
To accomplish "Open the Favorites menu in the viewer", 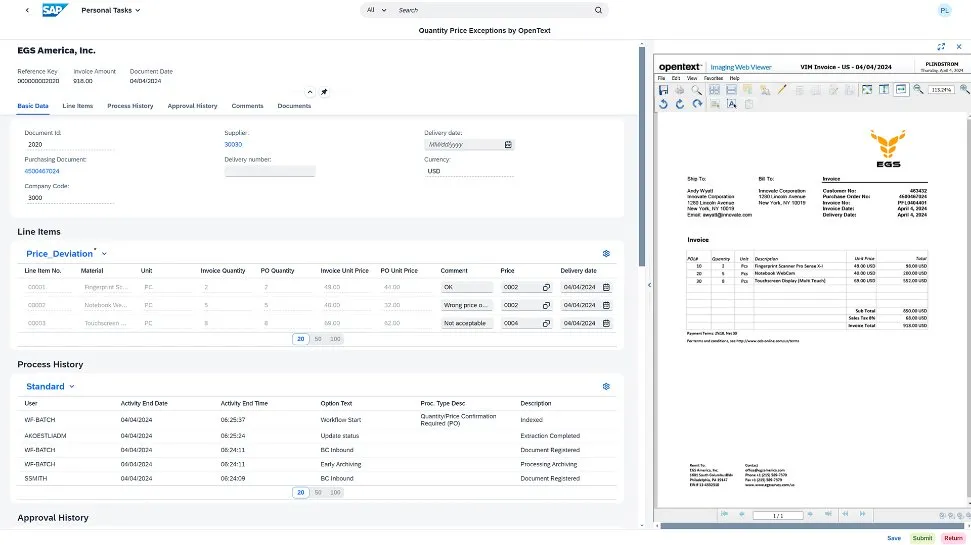I will coord(713,78).
